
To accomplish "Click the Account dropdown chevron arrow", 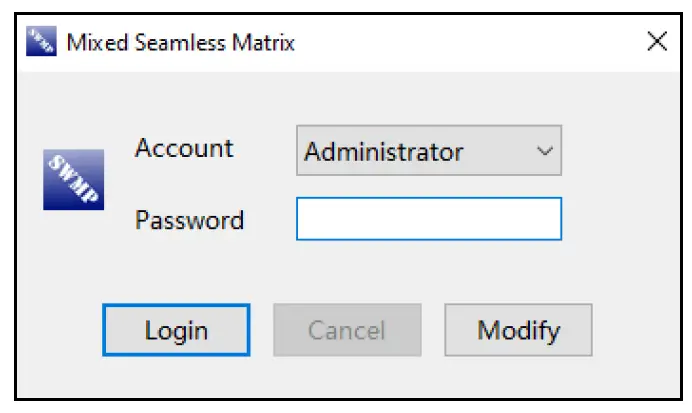I will click(545, 151).
